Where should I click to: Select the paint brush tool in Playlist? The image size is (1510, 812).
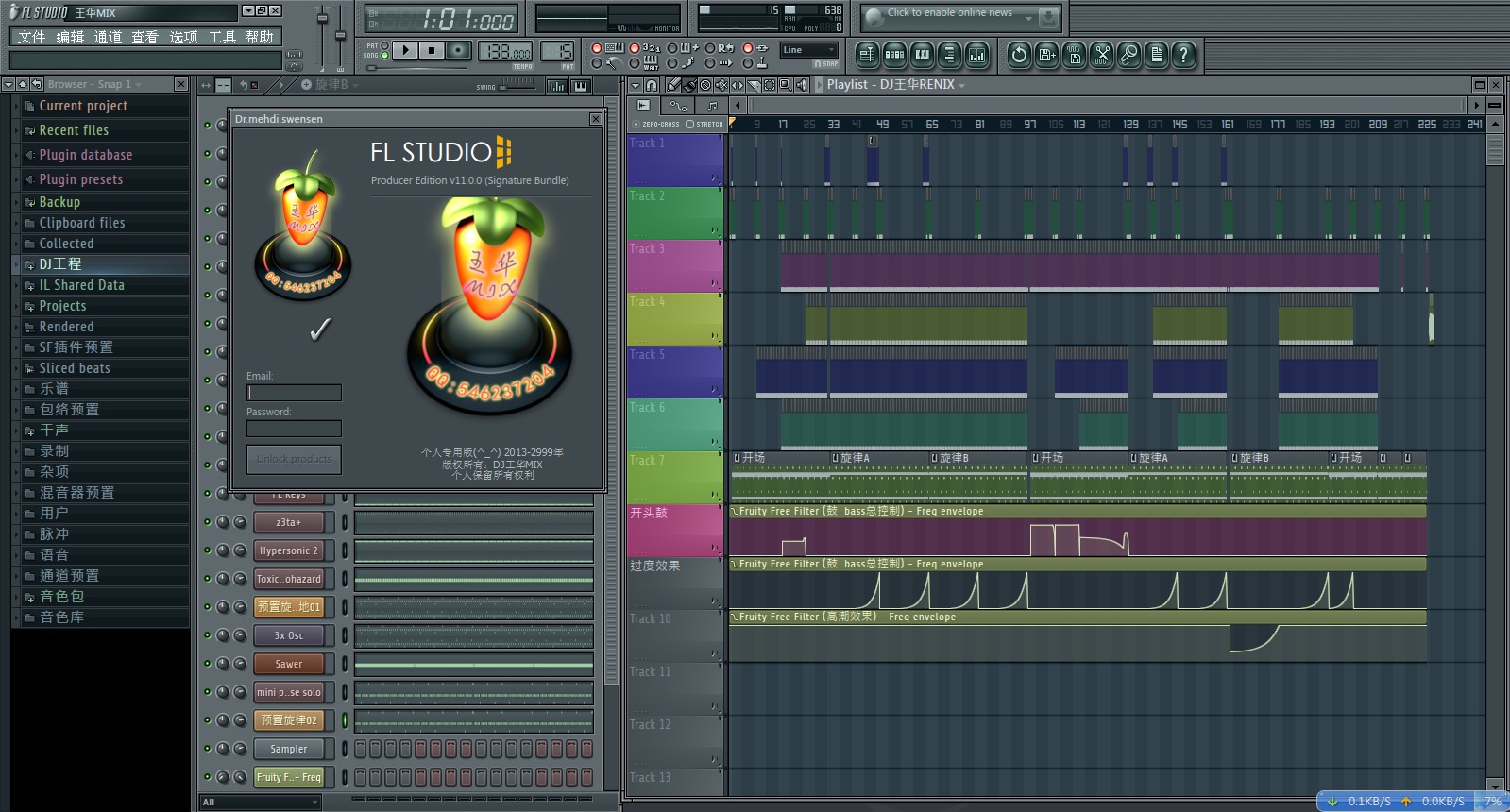click(x=690, y=85)
